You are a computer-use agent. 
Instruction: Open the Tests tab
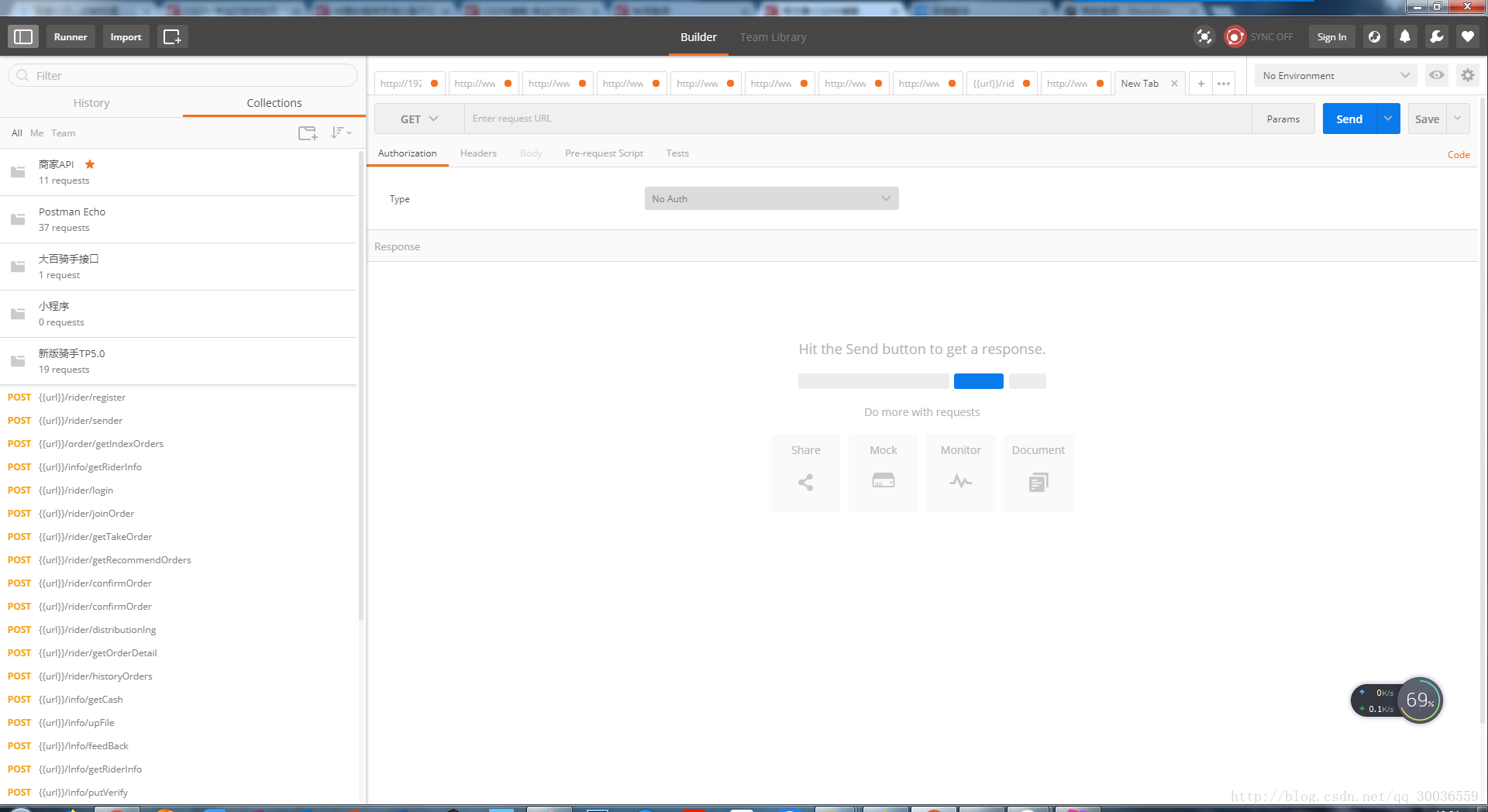click(677, 153)
